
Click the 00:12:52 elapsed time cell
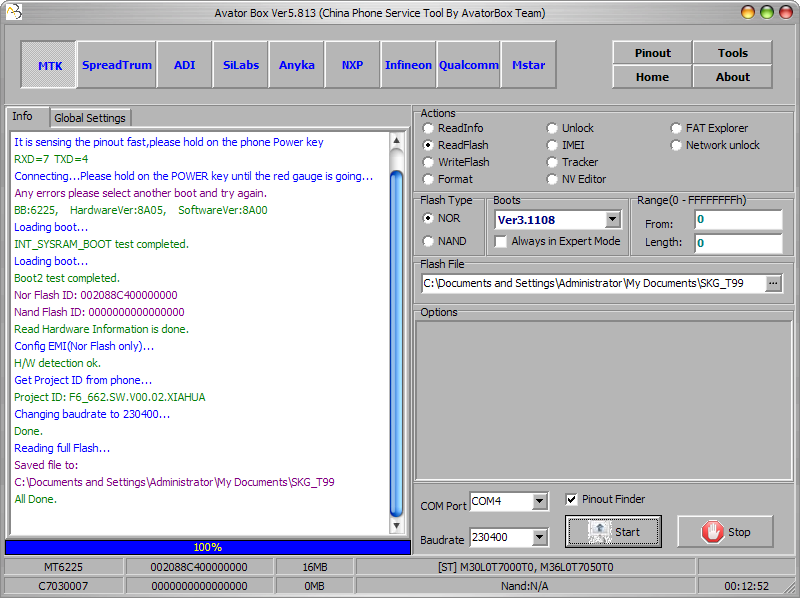[x=746, y=586]
